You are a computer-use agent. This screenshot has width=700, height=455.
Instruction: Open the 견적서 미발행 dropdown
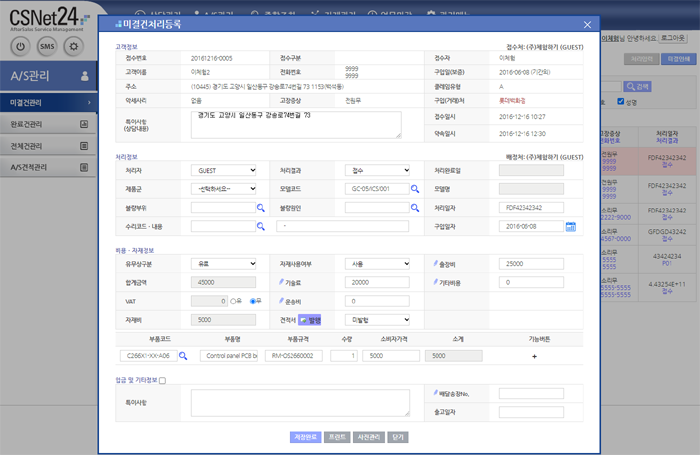[x=377, y=320]
